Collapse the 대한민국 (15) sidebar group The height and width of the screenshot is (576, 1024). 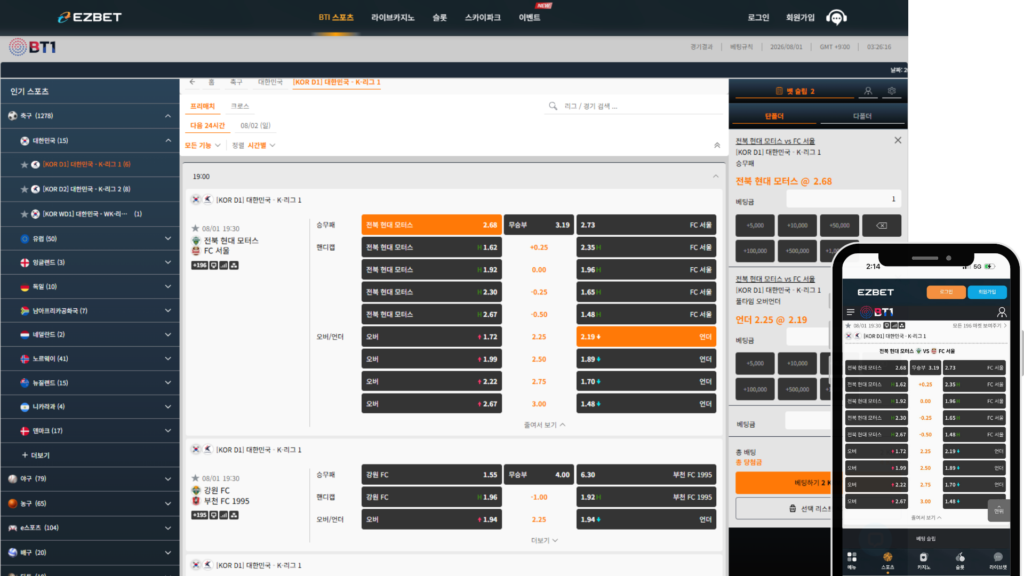coord(168,140)
